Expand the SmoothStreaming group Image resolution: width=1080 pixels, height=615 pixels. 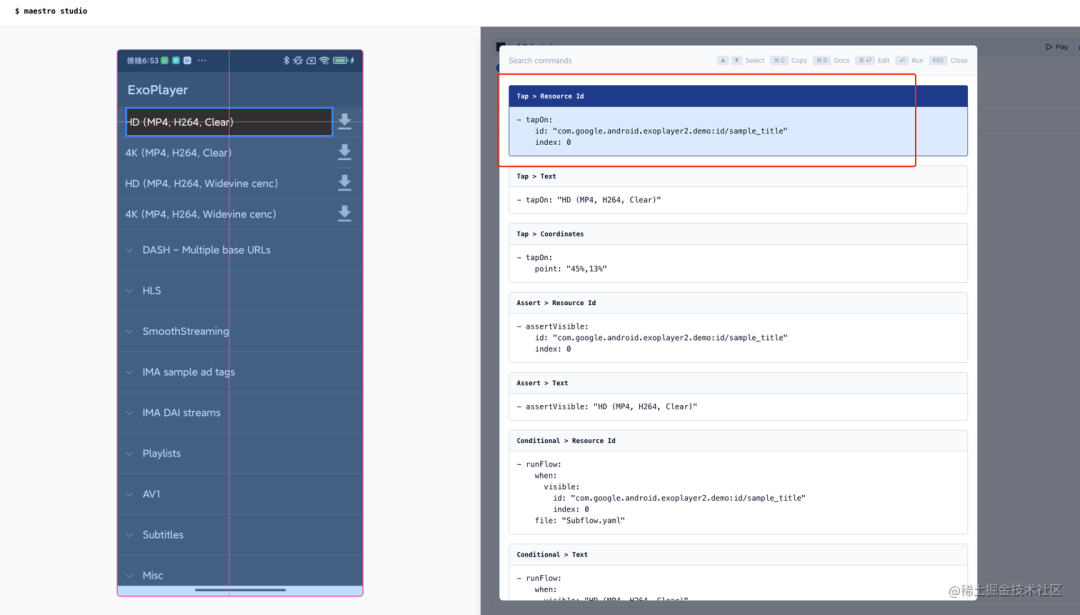(240, 331)
